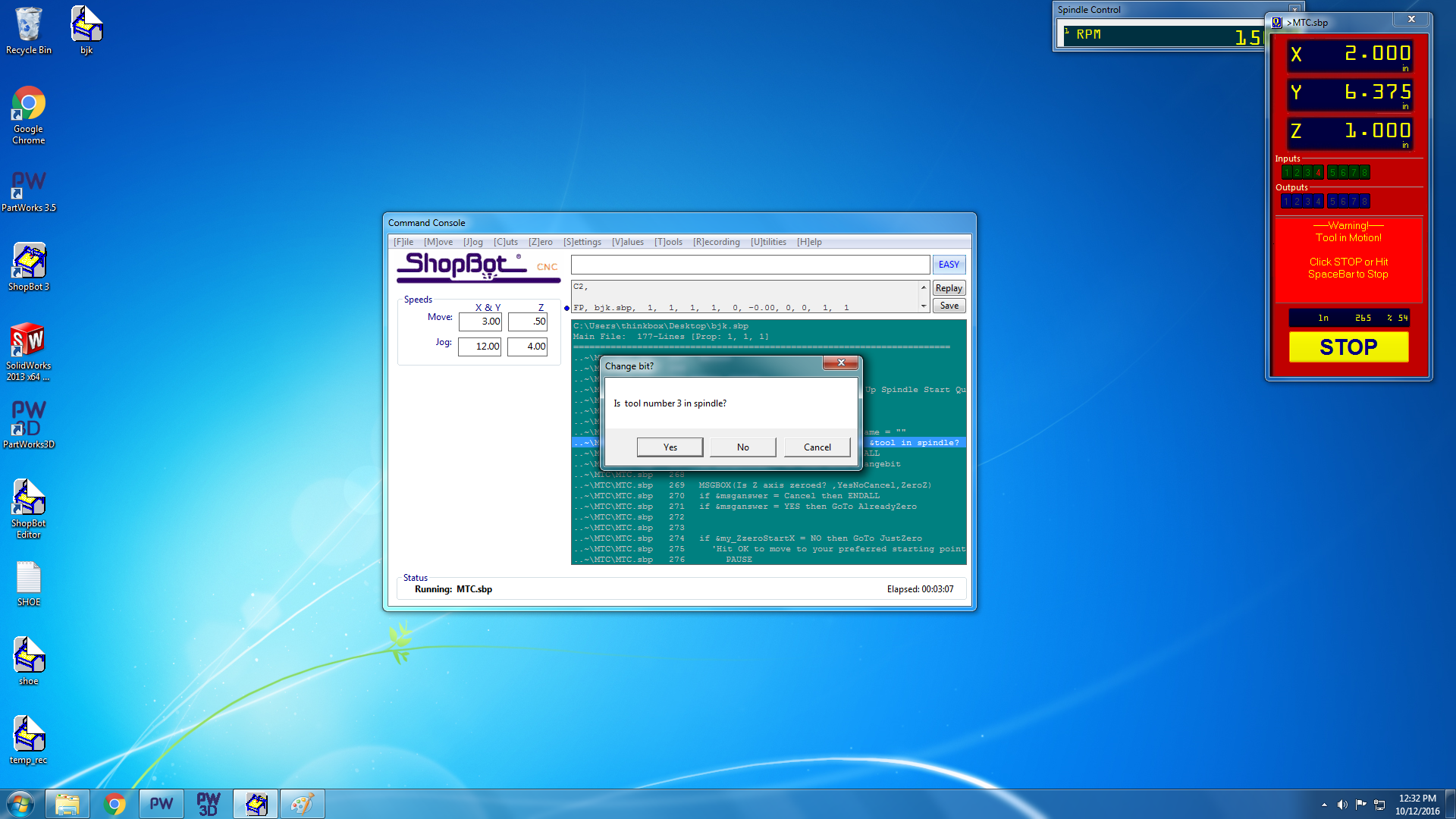The image size is (1456, 819).
Task: Open the [R]ecording menu
Action: tap(717, 242)
